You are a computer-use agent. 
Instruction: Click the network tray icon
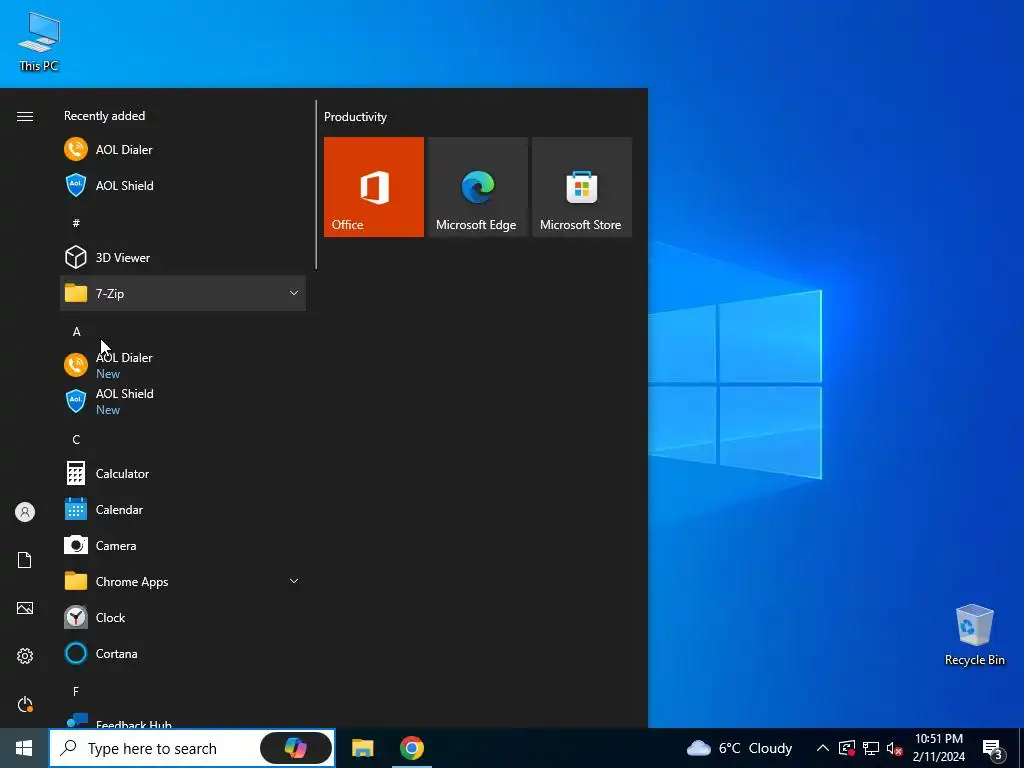[871, 748]
